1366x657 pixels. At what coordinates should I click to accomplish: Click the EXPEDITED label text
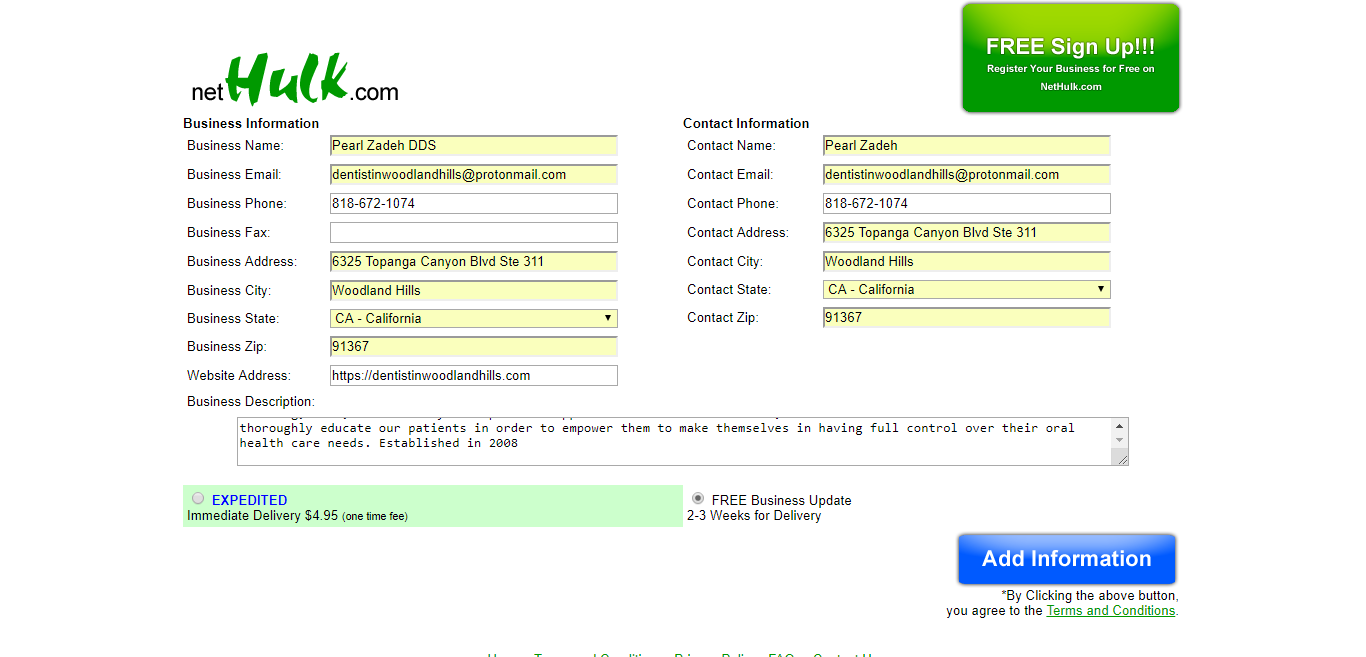point(249,500)
